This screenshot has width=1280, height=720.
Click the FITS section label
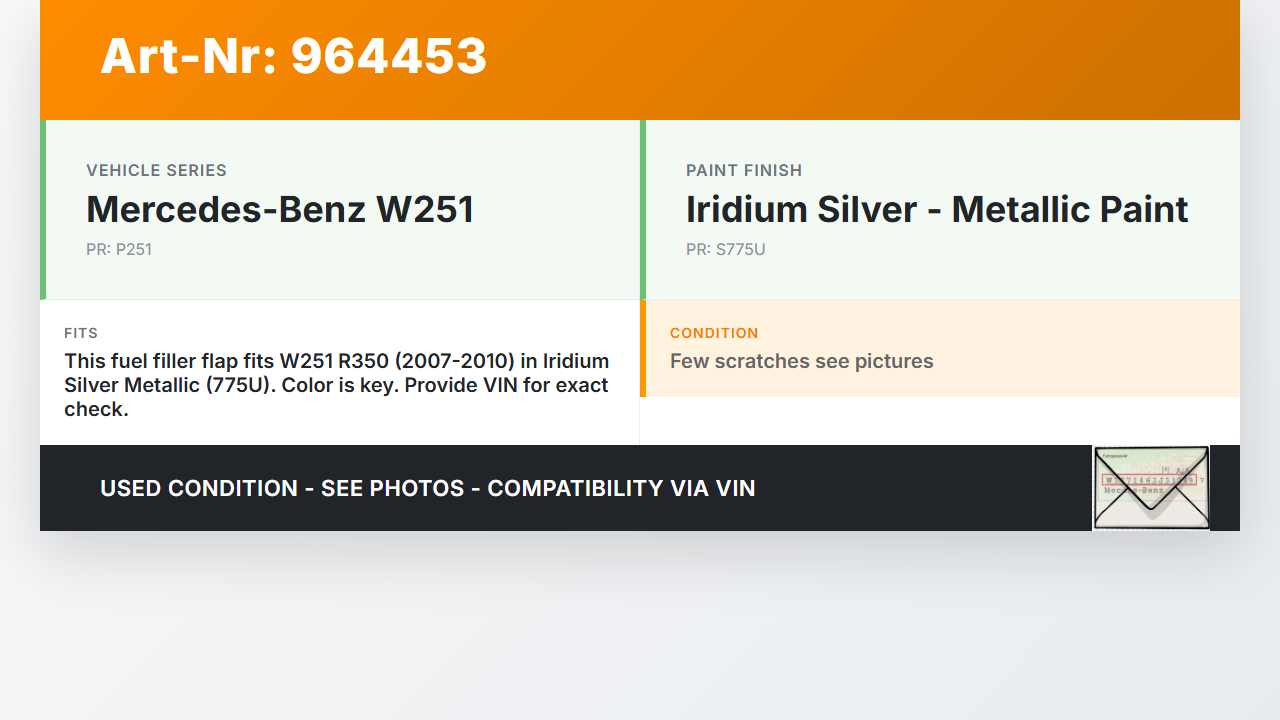tap(81, 333)
